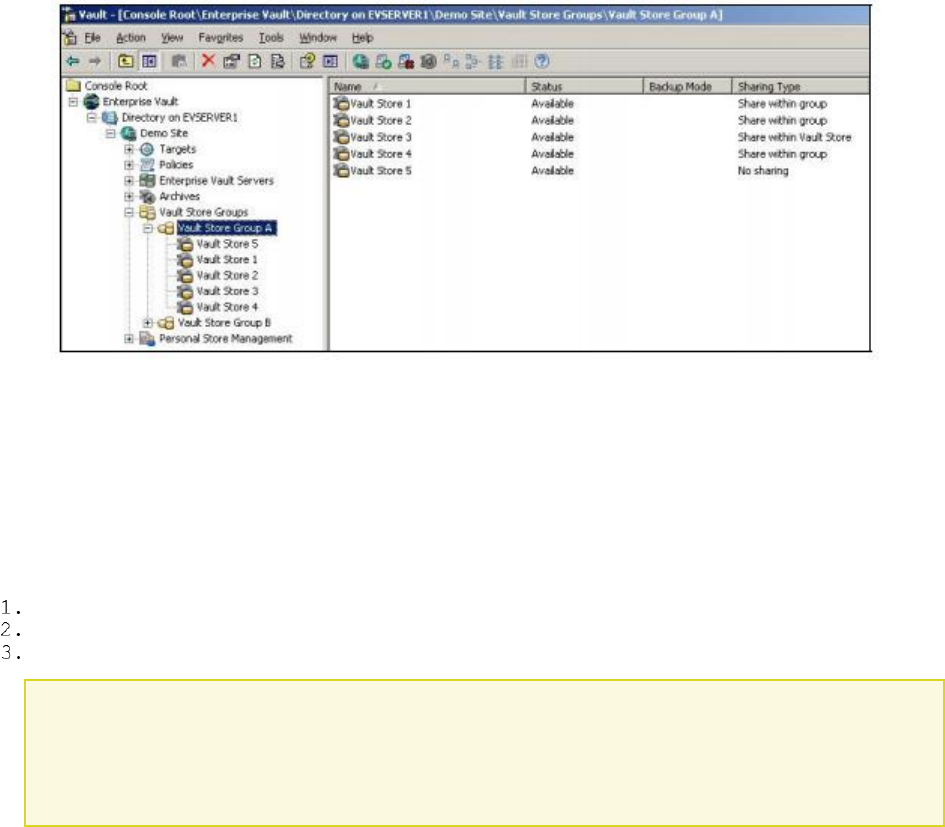Expand the Vault Store Group B node
945x827 pixels.
[x=148, y=323]
